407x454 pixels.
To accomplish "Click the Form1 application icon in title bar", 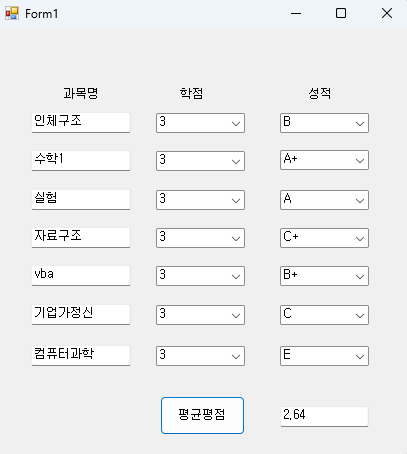I will tap(12, 14).
